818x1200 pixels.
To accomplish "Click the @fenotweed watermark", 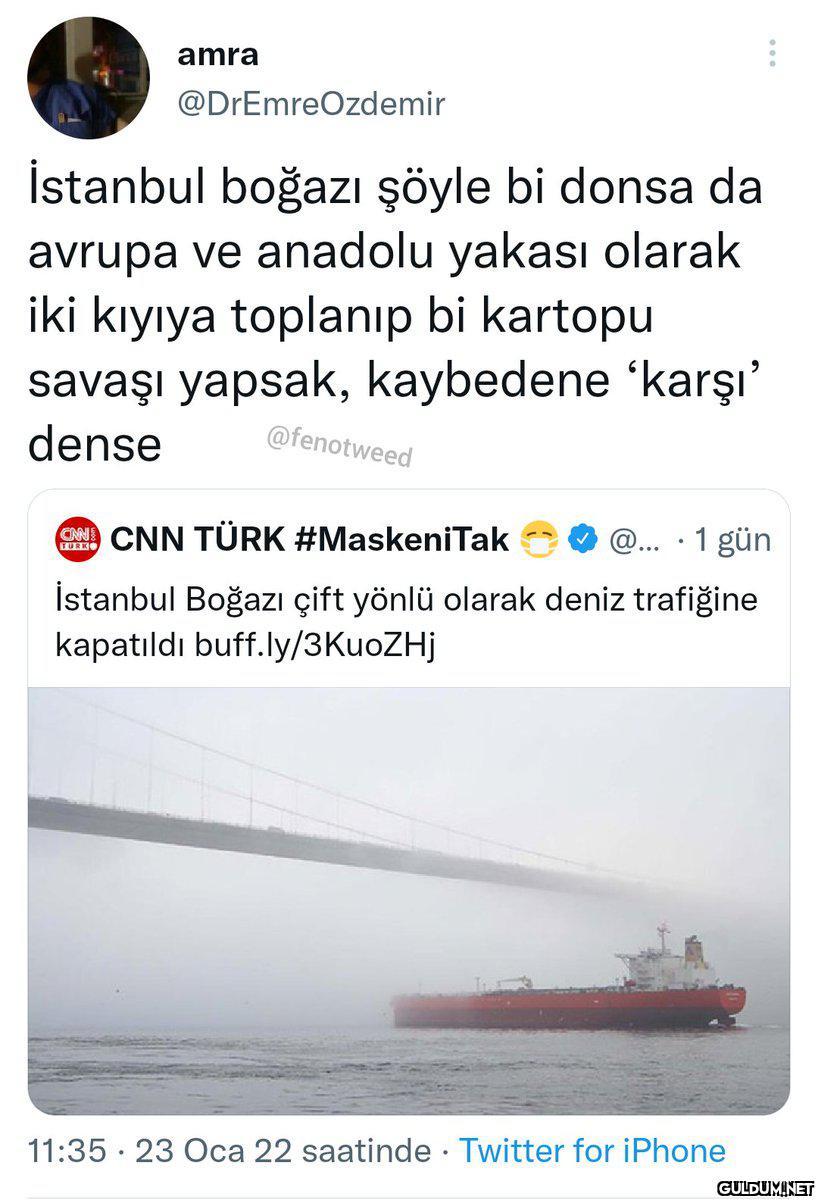I will tap(338, 446).
